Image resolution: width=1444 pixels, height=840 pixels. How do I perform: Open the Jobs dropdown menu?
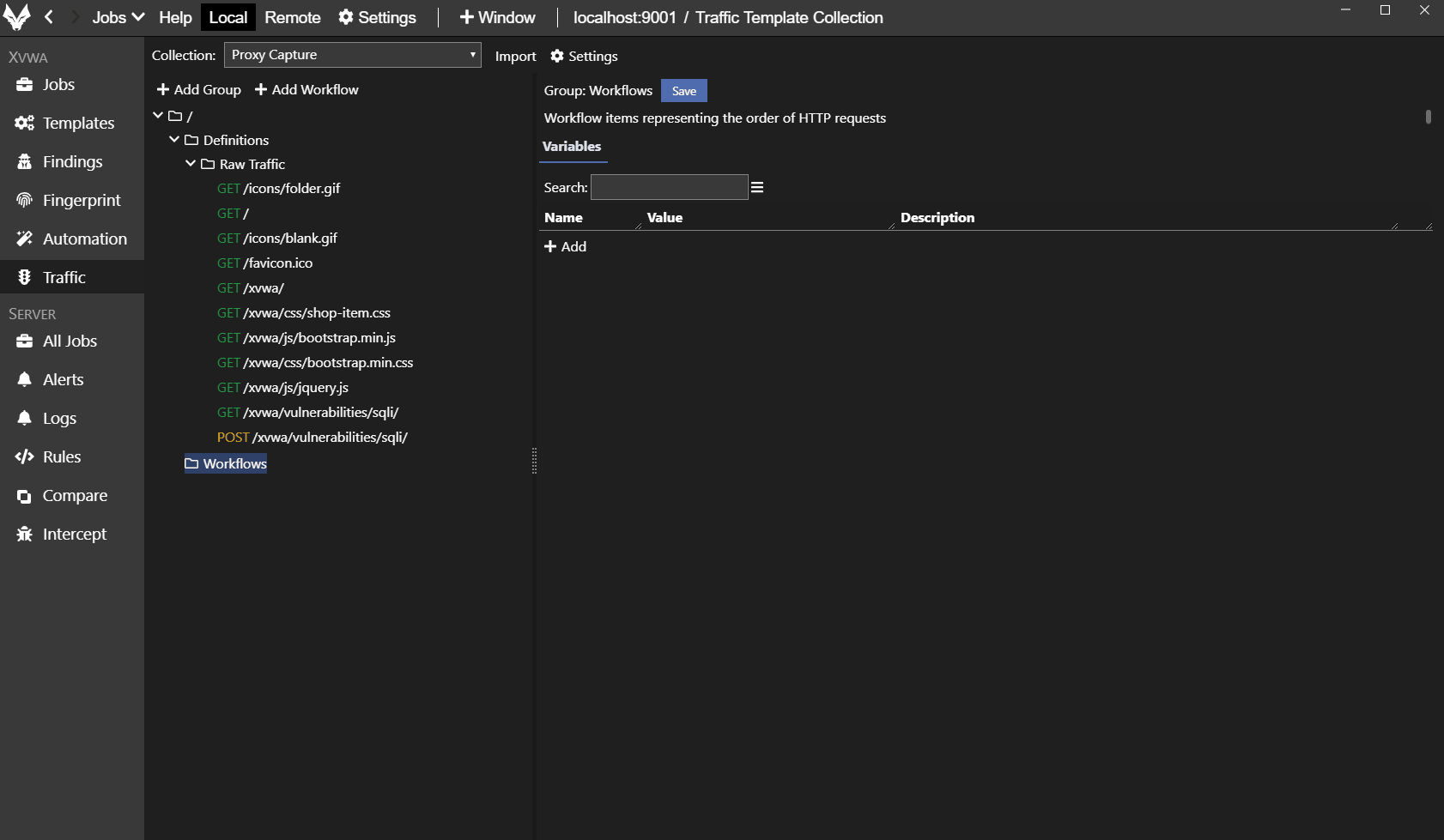pos(118,17)
